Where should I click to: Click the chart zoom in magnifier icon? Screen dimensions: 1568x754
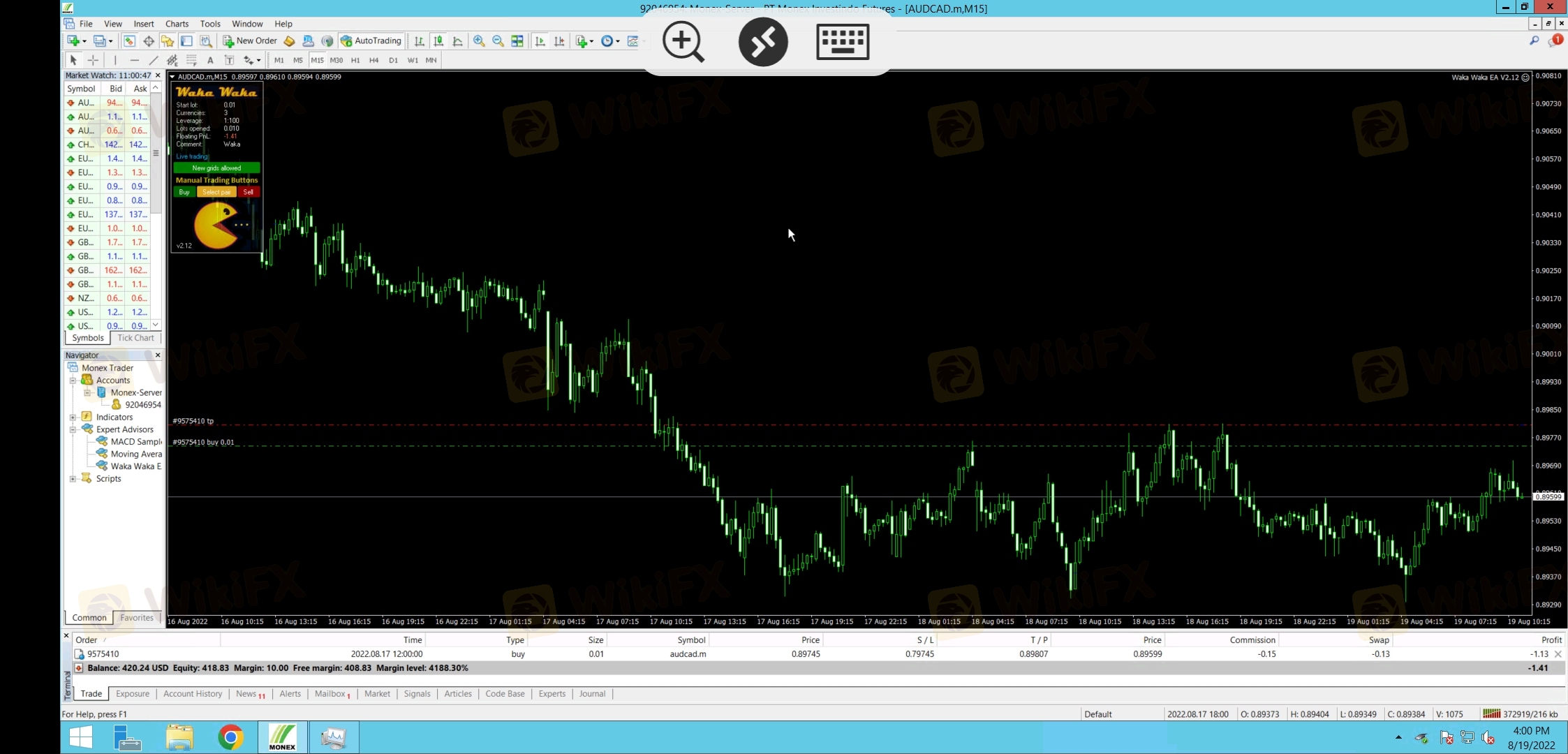pos(479,41)
